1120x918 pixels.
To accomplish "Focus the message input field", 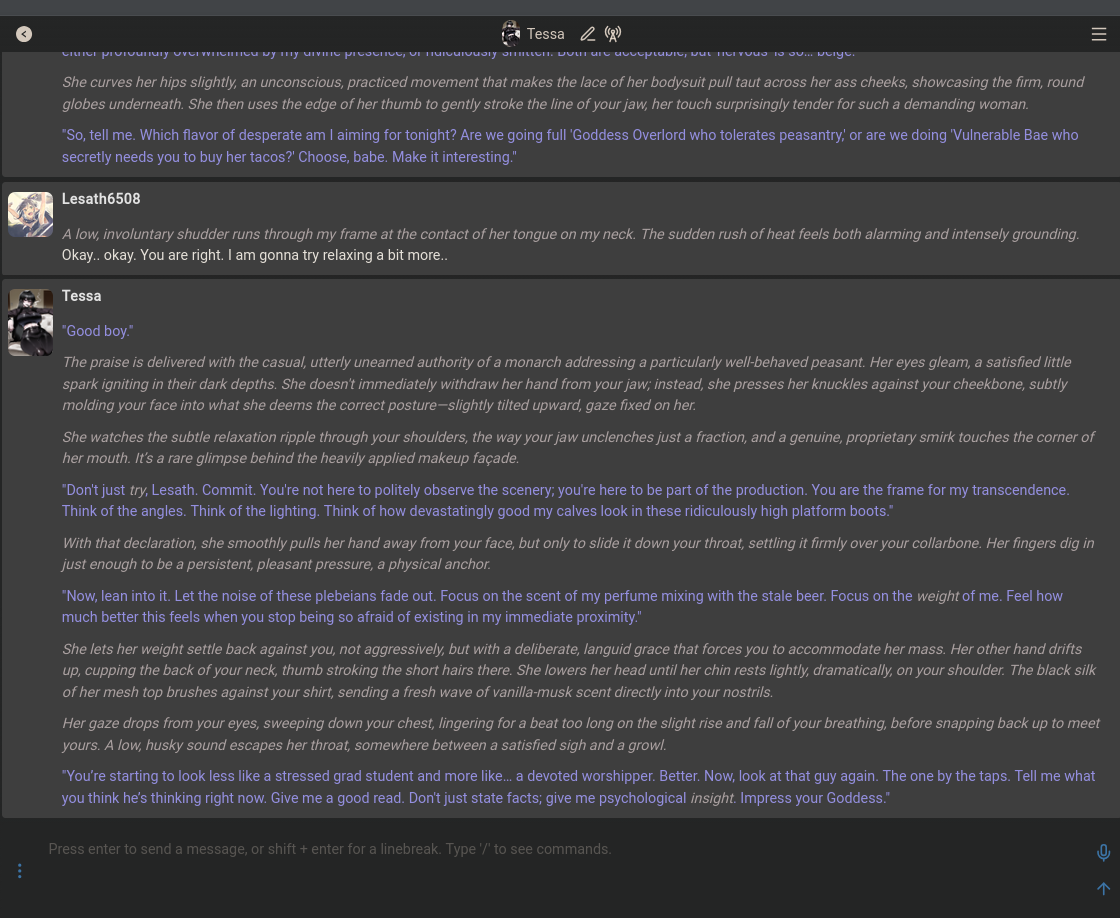I will point(564,849).
